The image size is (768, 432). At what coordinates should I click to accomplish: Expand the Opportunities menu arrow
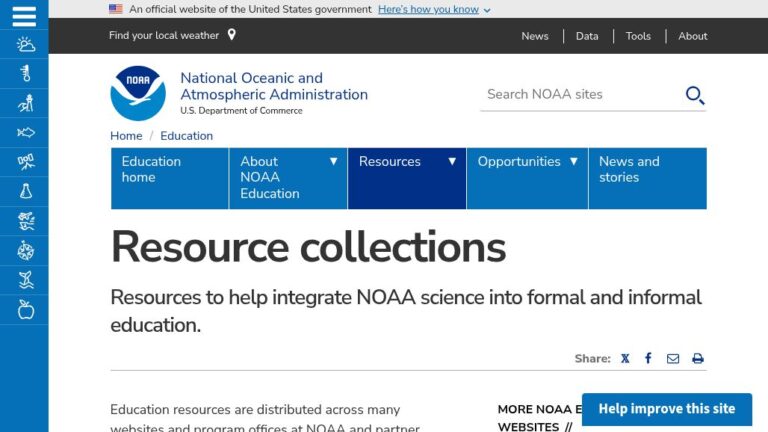click(574, 161)
